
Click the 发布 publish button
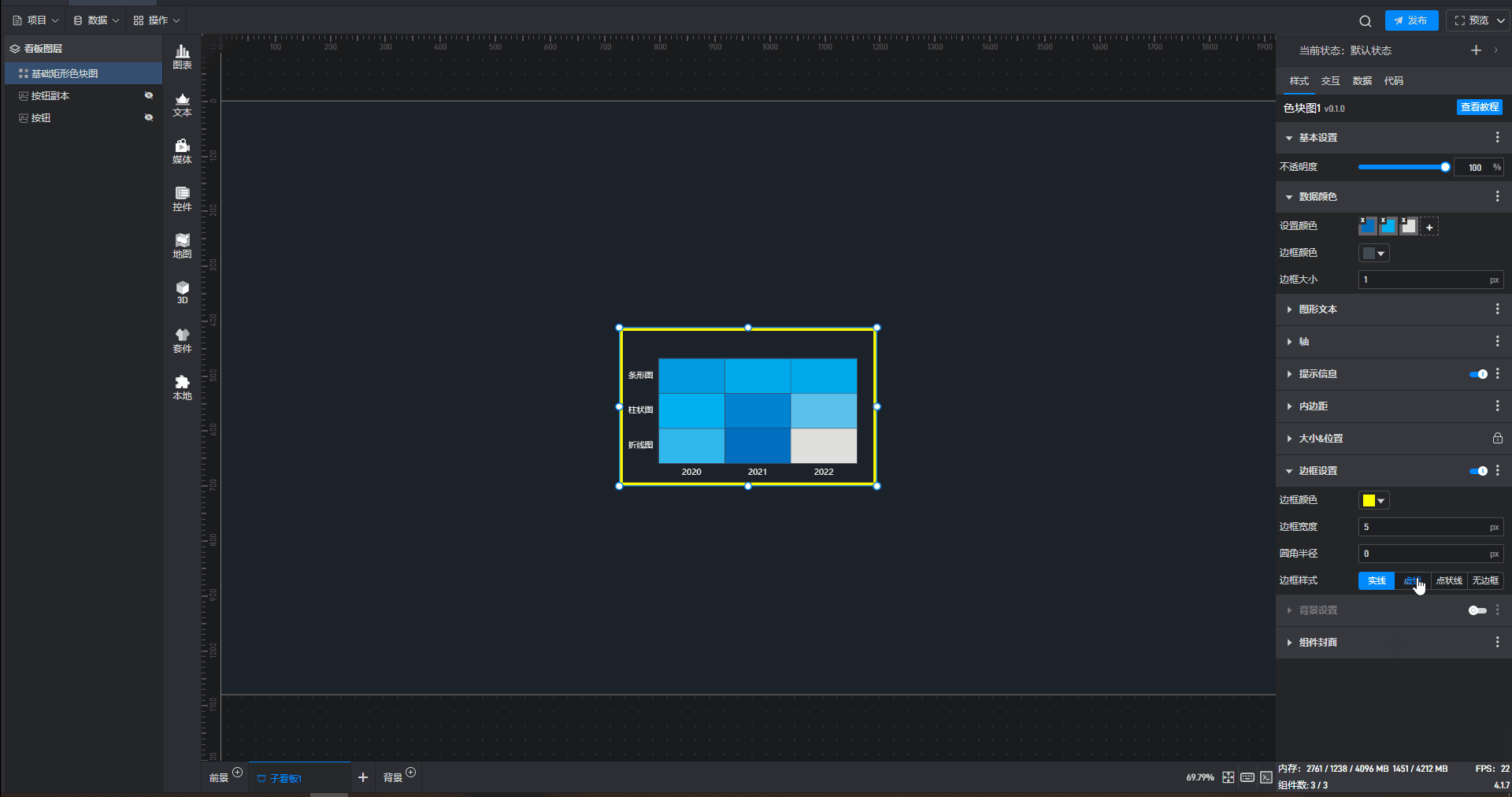1411,20
